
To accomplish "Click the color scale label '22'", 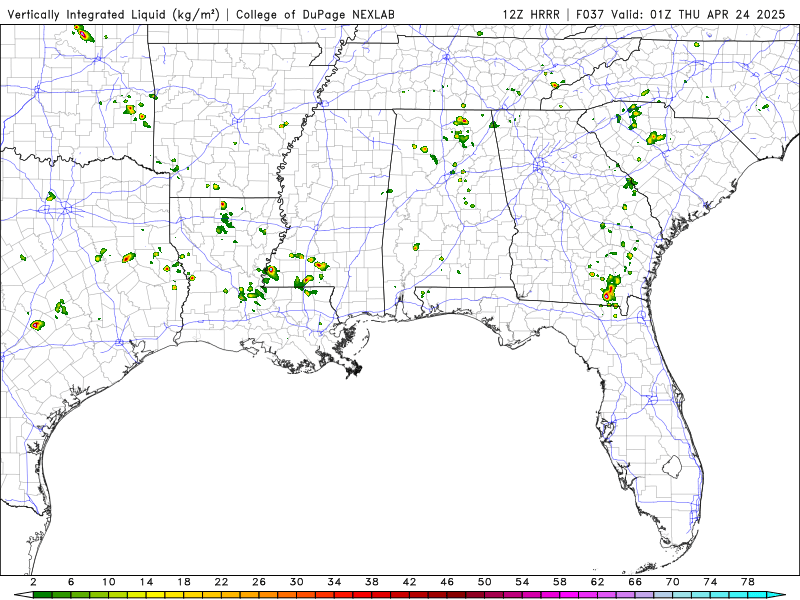I will click(221, 582).
